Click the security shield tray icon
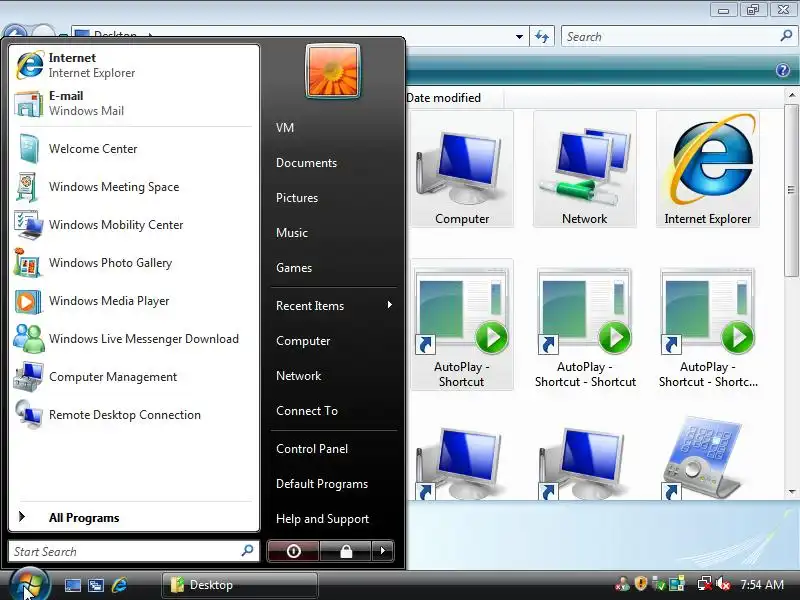The height and width of the screenshot is (600, 800). tap(641, 584)
